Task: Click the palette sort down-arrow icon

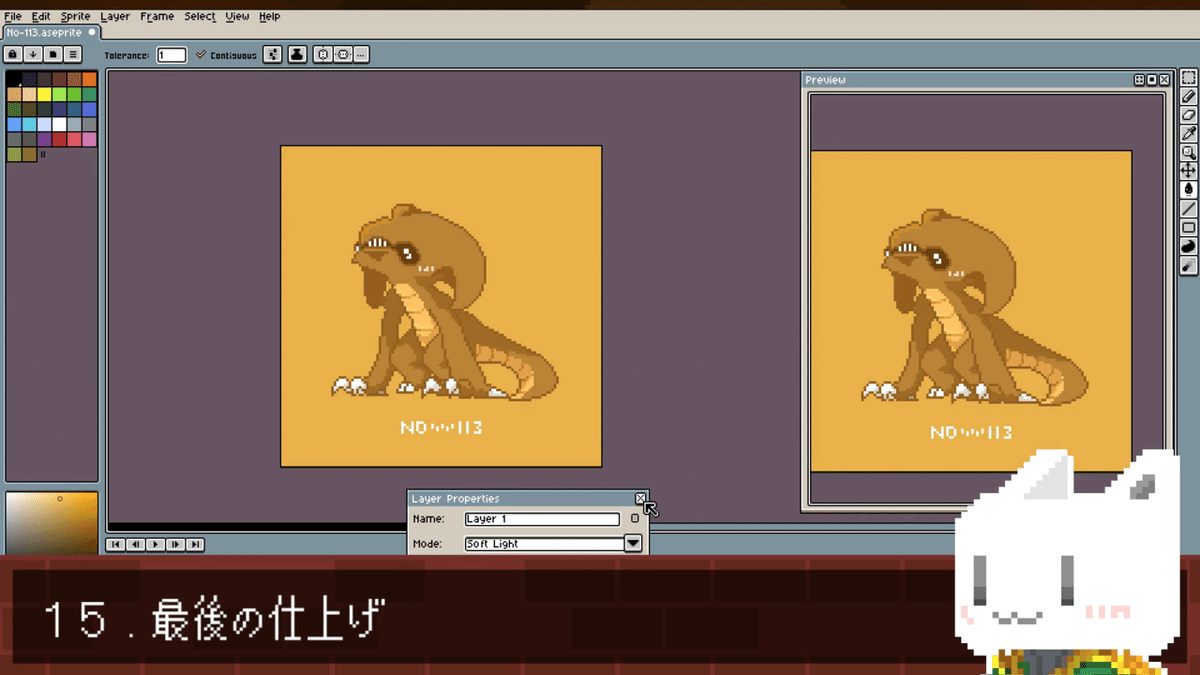Action: [x=33, y=55]
